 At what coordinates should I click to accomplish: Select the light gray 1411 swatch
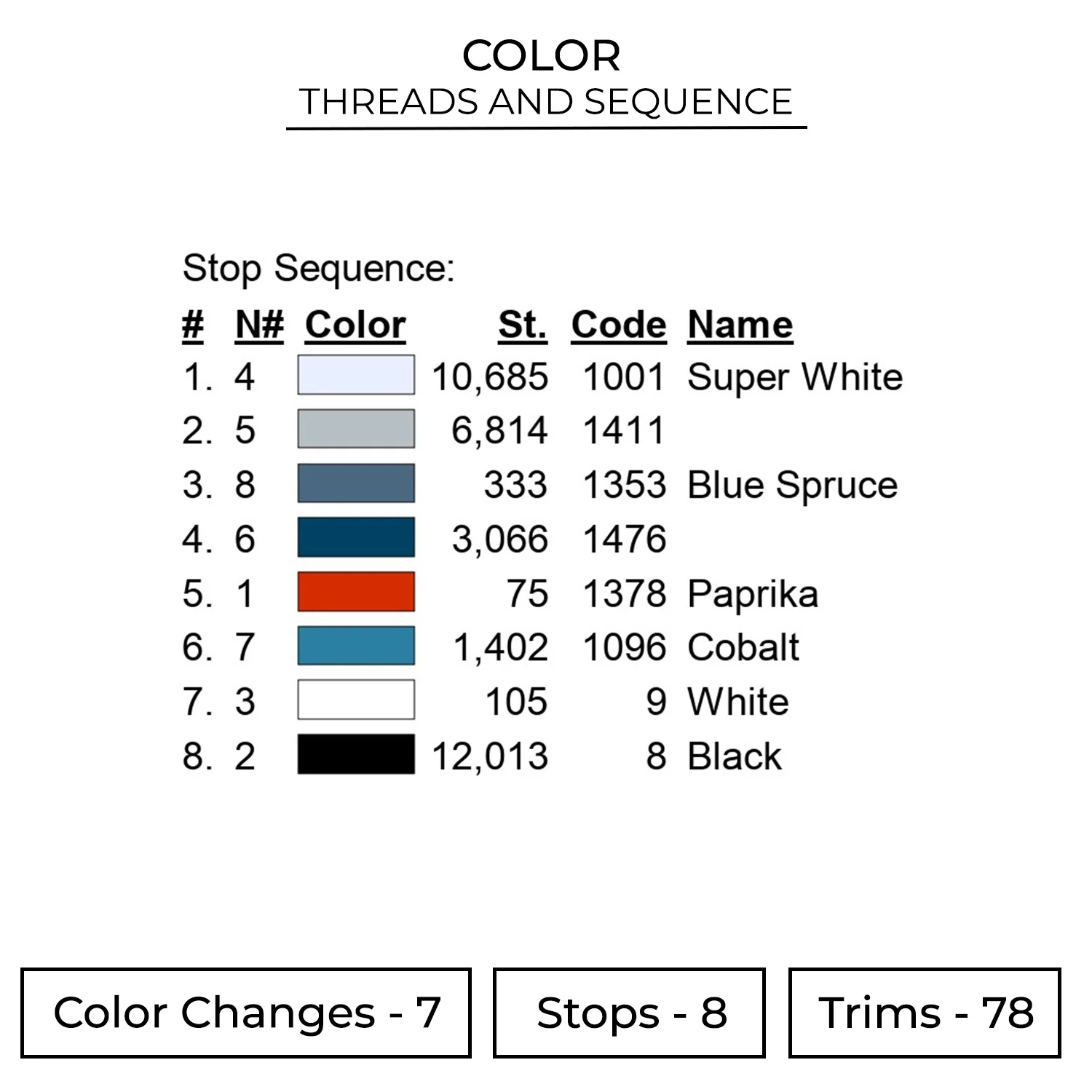(x=356, y=429)
